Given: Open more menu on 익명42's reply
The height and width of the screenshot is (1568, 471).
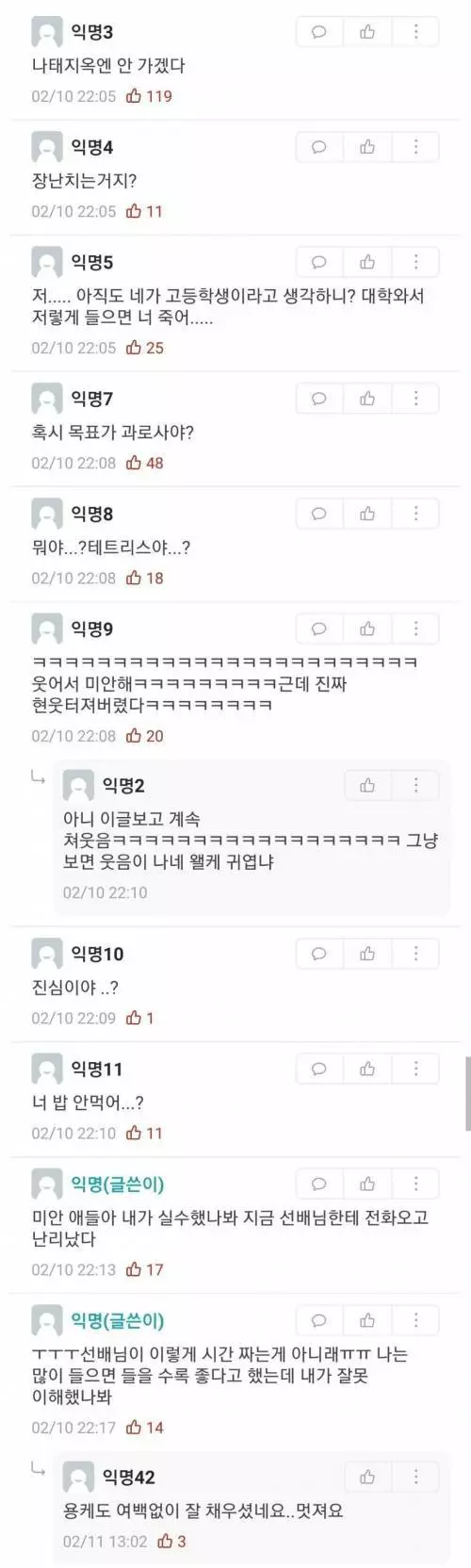Looking at the screenshot, I should [x=416, y=1477].
